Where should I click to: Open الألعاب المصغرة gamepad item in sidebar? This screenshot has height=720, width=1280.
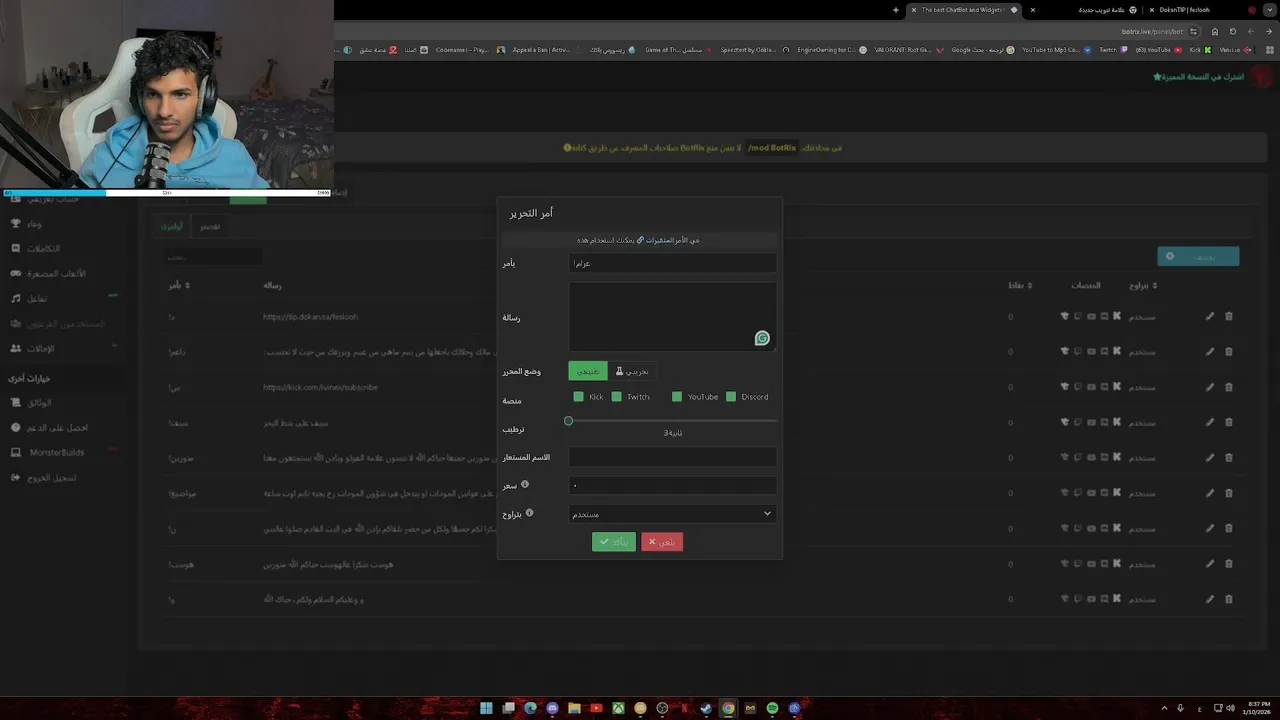point(48,273)
